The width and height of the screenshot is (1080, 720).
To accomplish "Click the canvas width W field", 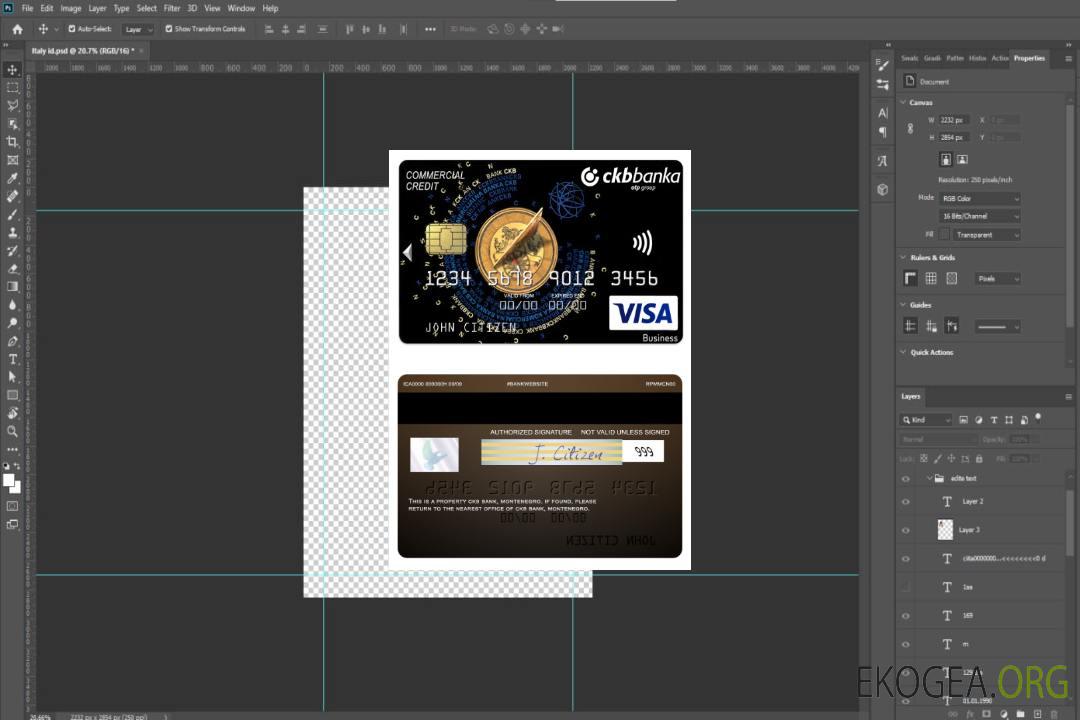I will pyautogui.click(x=953, y=120).
